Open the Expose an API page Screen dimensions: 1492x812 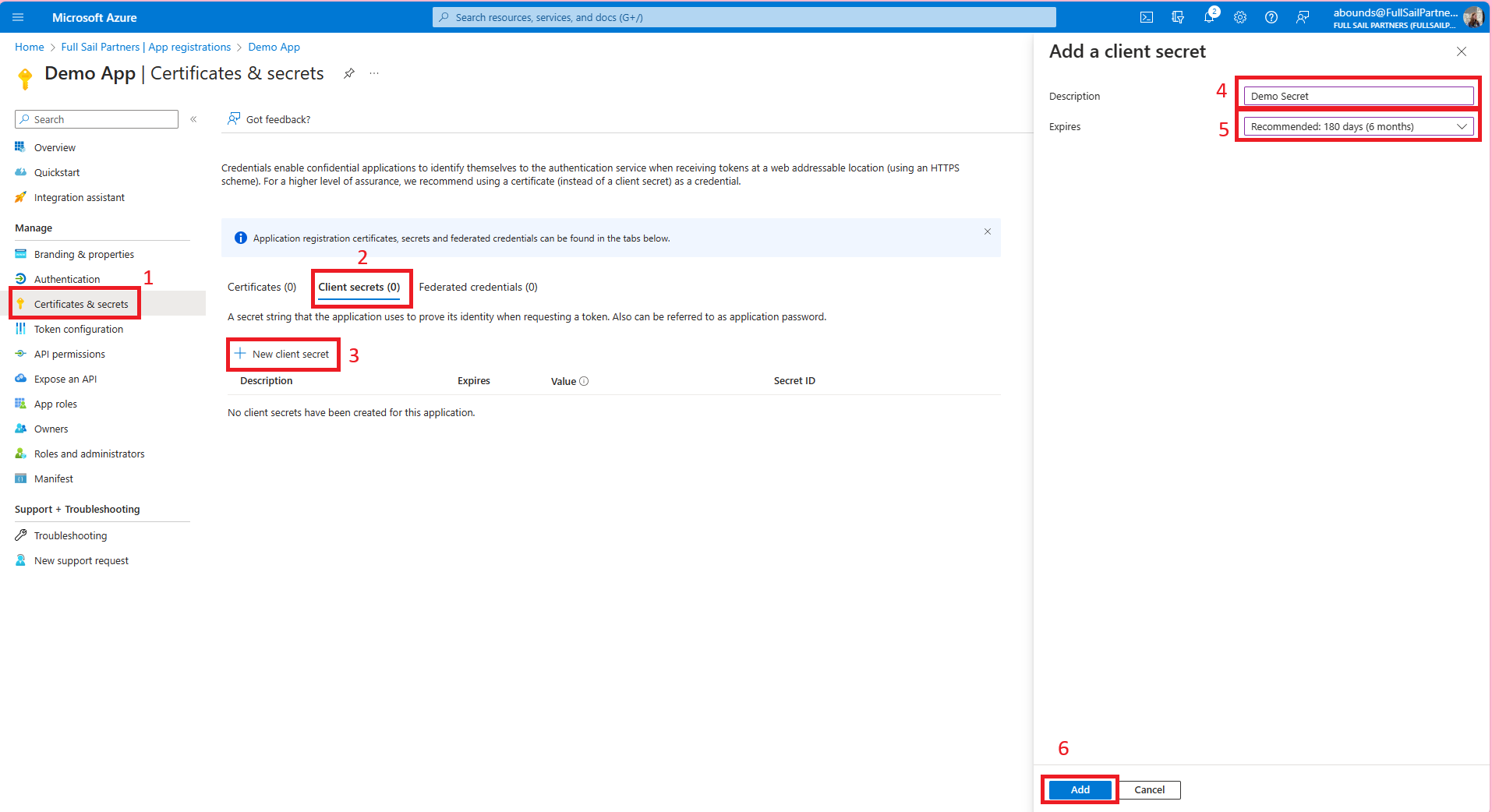tap(65, 378)
